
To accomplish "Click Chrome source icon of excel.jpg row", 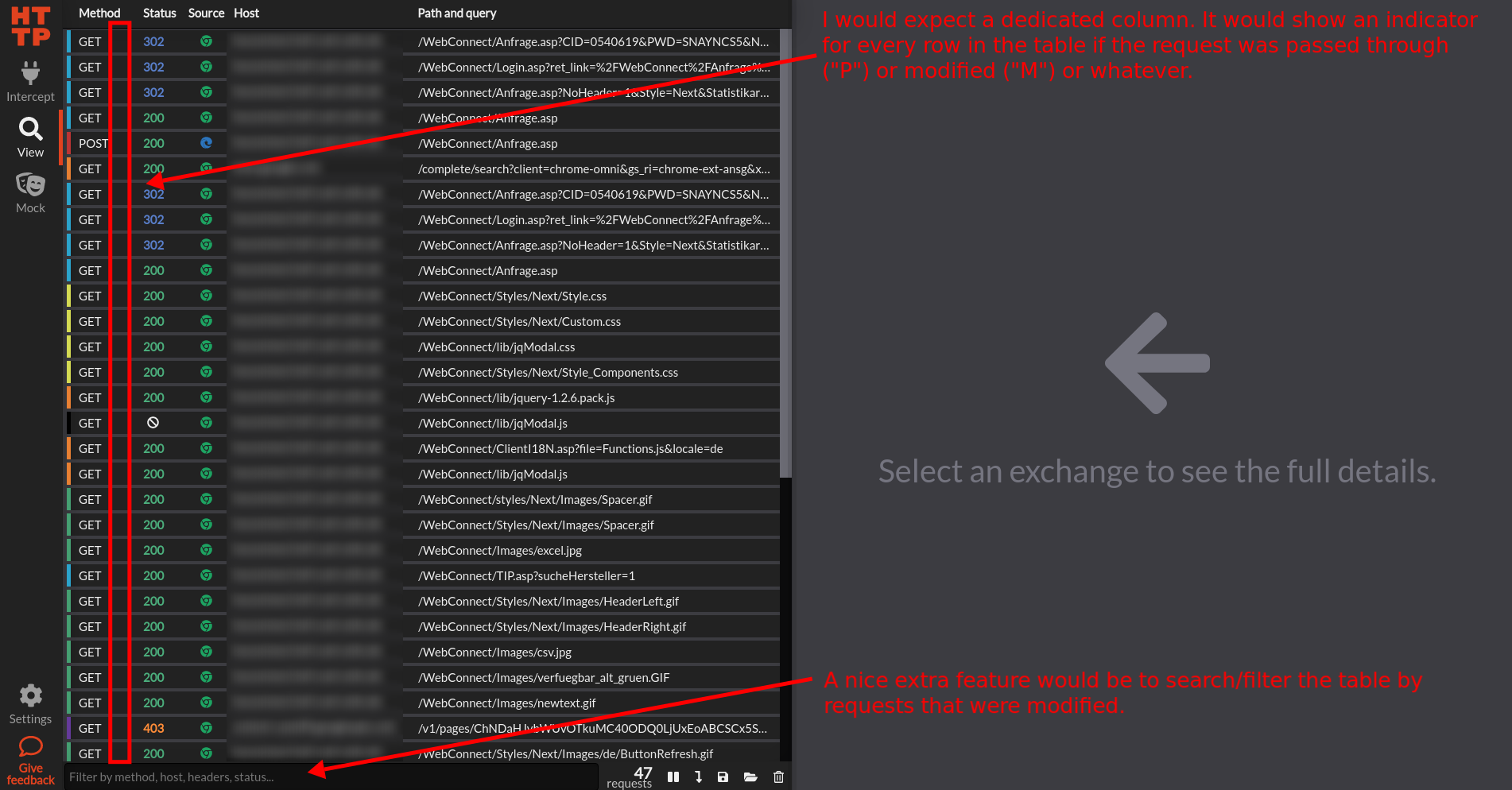I will pos(206,550).
